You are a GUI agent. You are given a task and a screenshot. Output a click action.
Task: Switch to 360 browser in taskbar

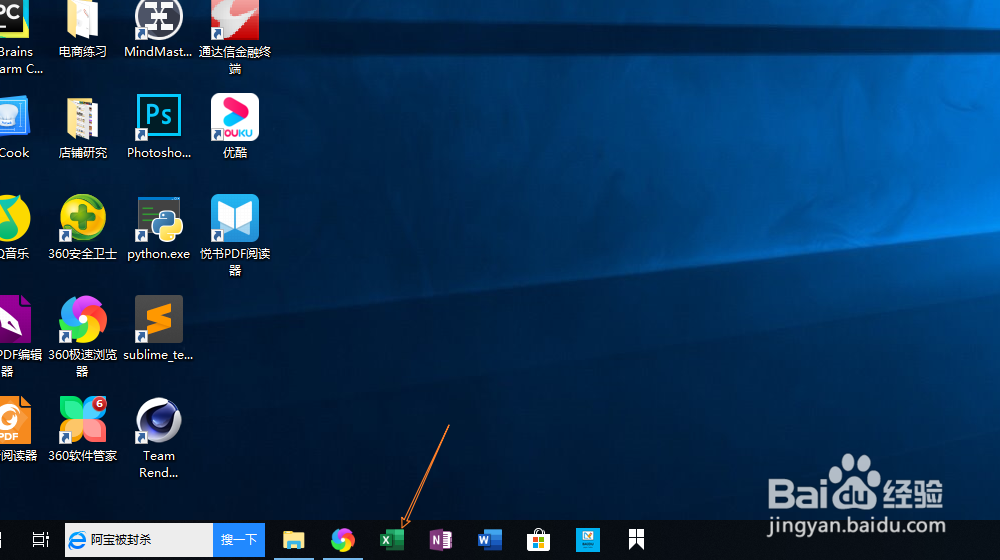(342, 540)
